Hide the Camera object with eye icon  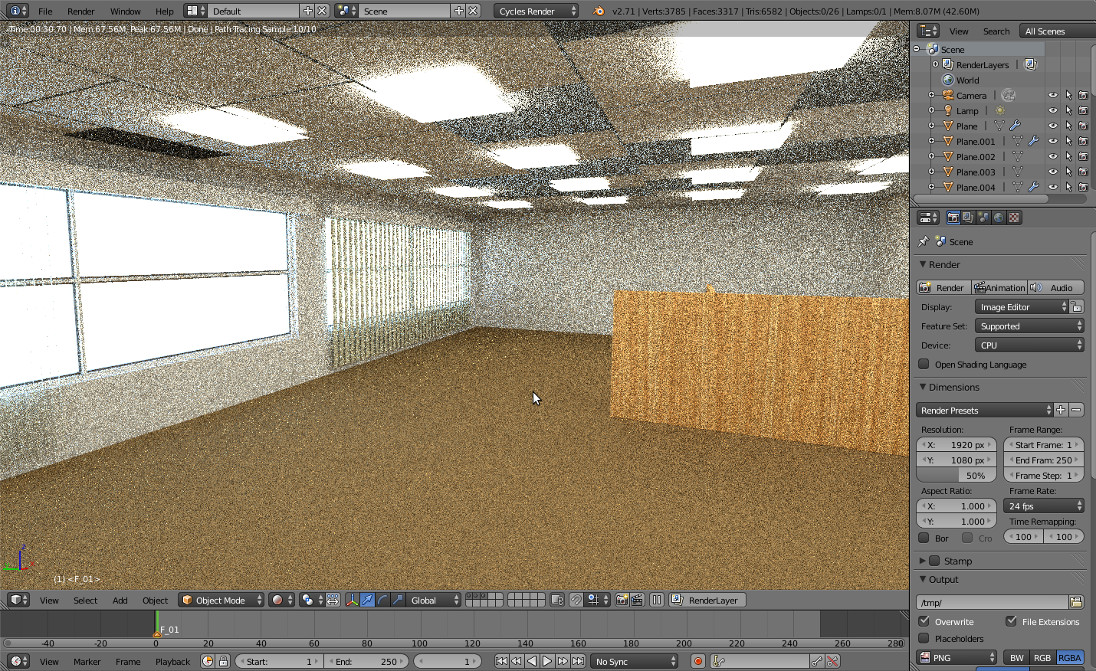coord(1053,95)
